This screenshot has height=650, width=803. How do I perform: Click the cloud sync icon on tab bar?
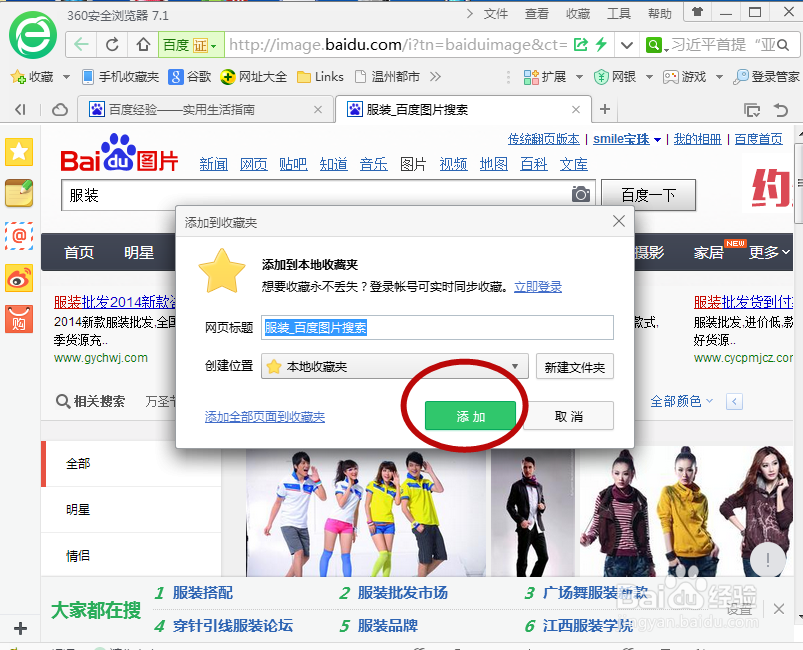coord(60,110)
